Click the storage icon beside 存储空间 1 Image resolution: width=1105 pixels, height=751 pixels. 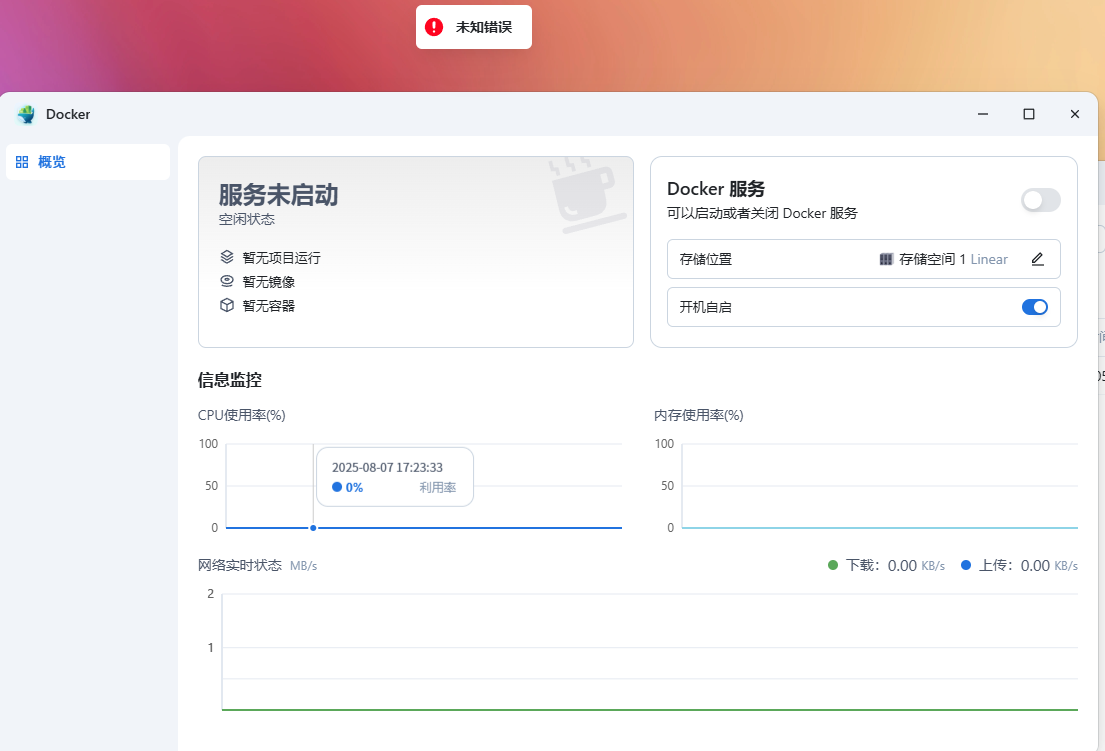(886, 259)
